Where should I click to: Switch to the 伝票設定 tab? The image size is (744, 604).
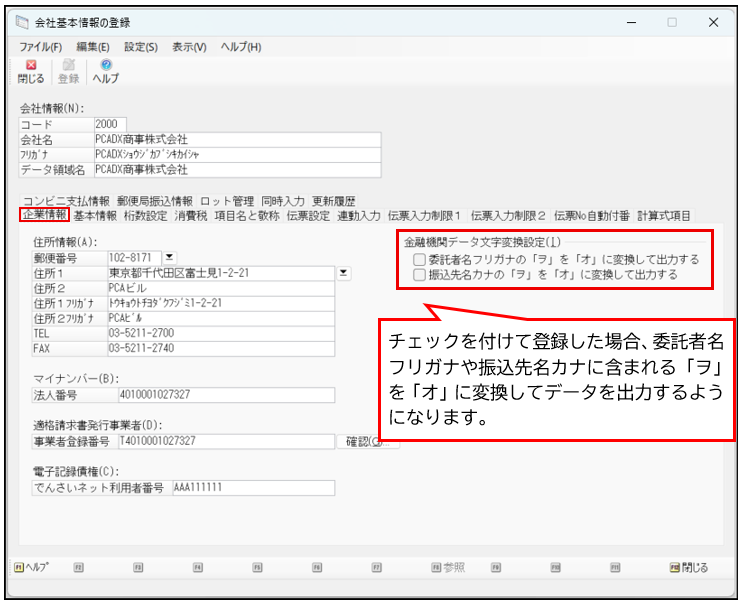tap(308, 216)
